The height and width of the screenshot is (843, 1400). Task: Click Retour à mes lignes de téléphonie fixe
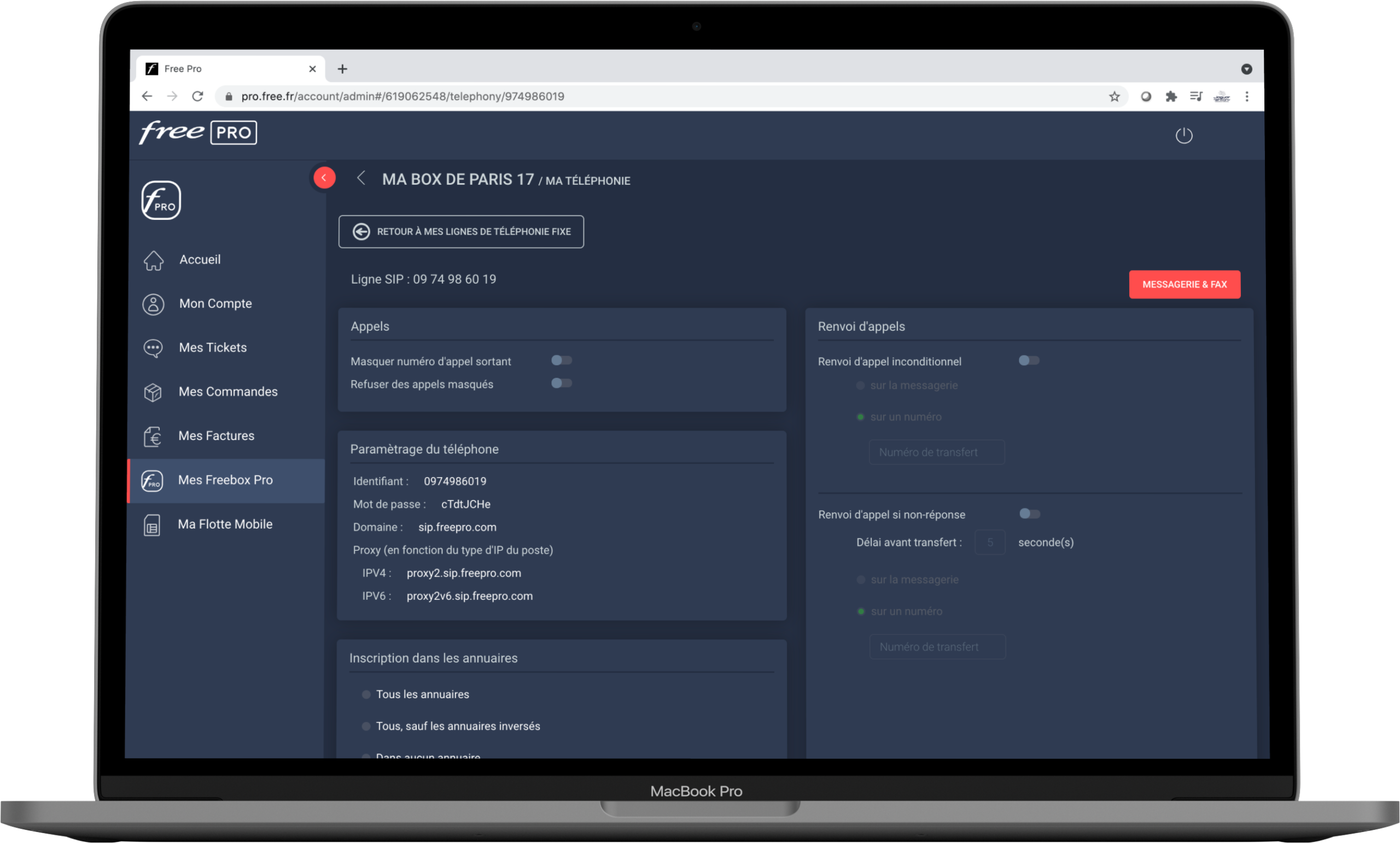pyautogui.click(x=461, y=231)
